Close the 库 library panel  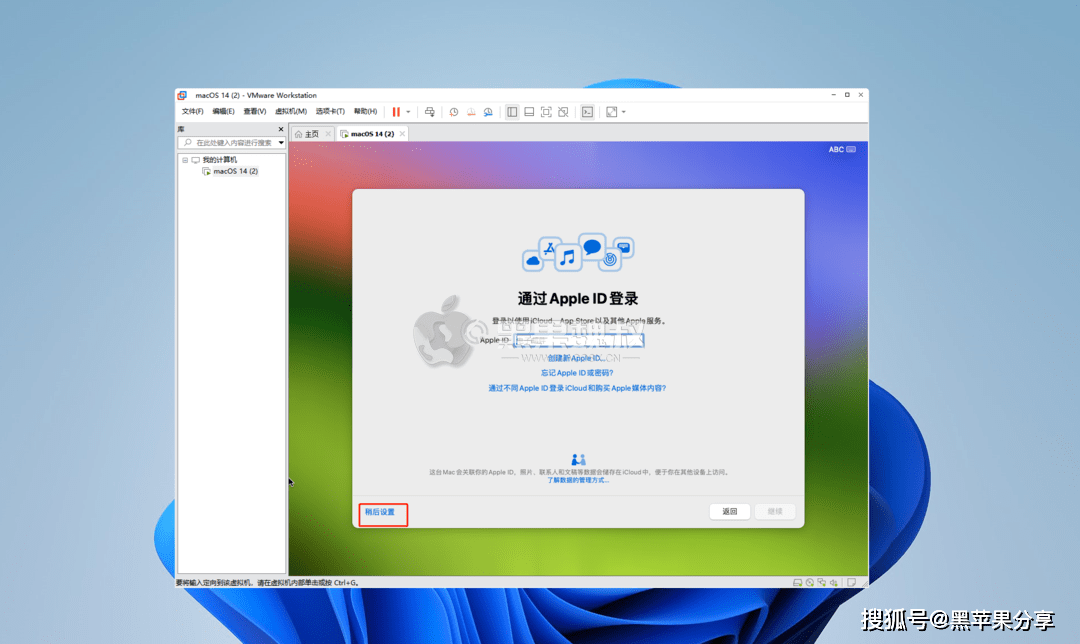coord(280,129)
